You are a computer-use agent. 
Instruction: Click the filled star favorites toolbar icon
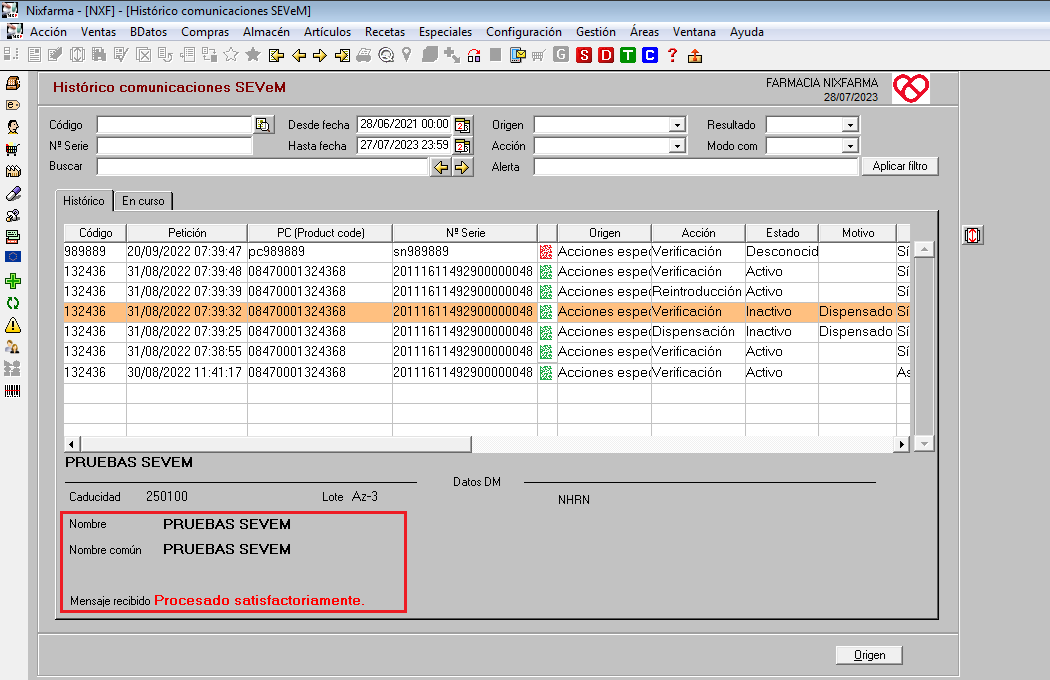click(x=253, y=55)
